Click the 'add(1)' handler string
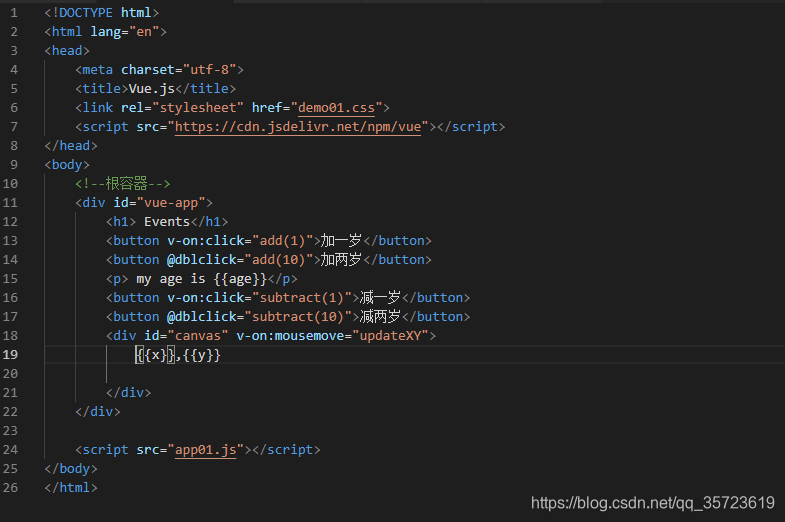The height and width of the screenshot is (522, 785). (282, 241)
